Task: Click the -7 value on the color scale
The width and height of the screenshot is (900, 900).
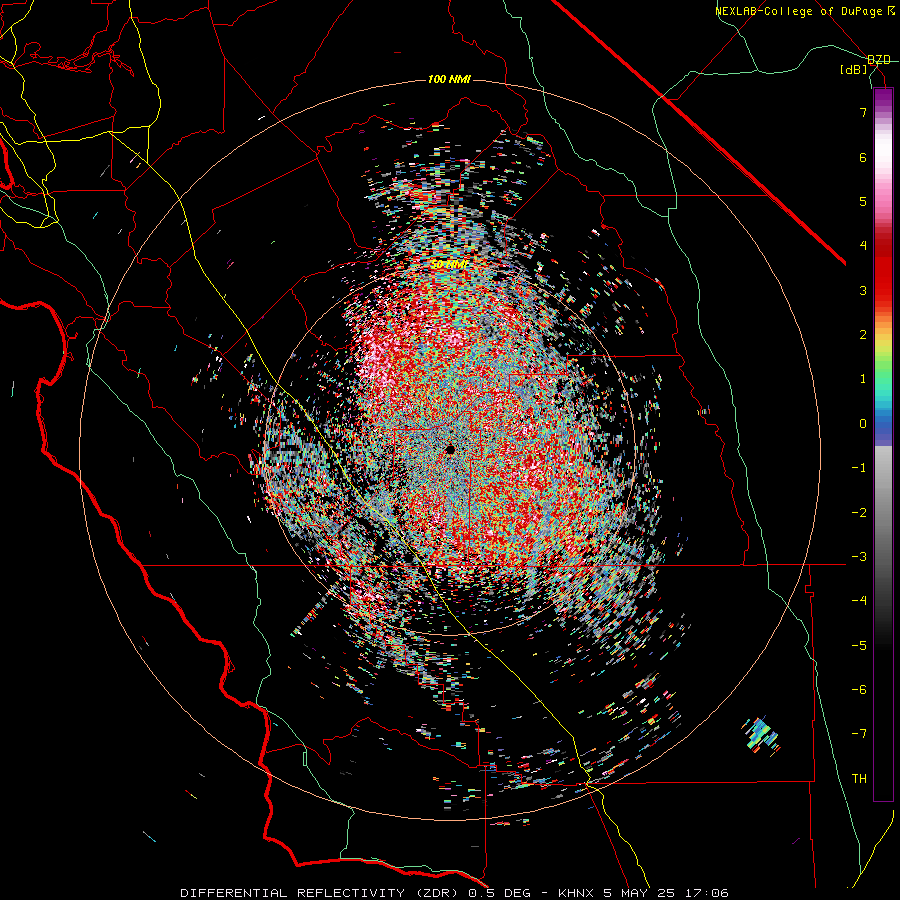Action: (x=859, y=734)
